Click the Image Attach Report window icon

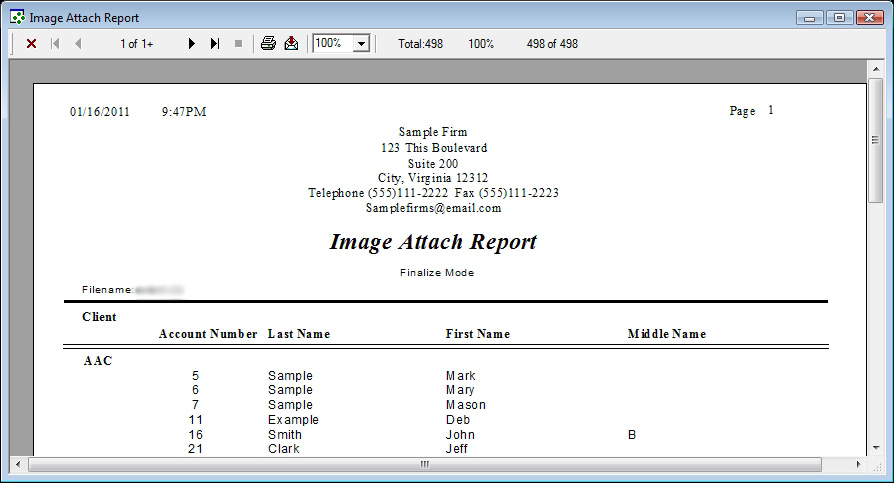(x=17, y=17)
